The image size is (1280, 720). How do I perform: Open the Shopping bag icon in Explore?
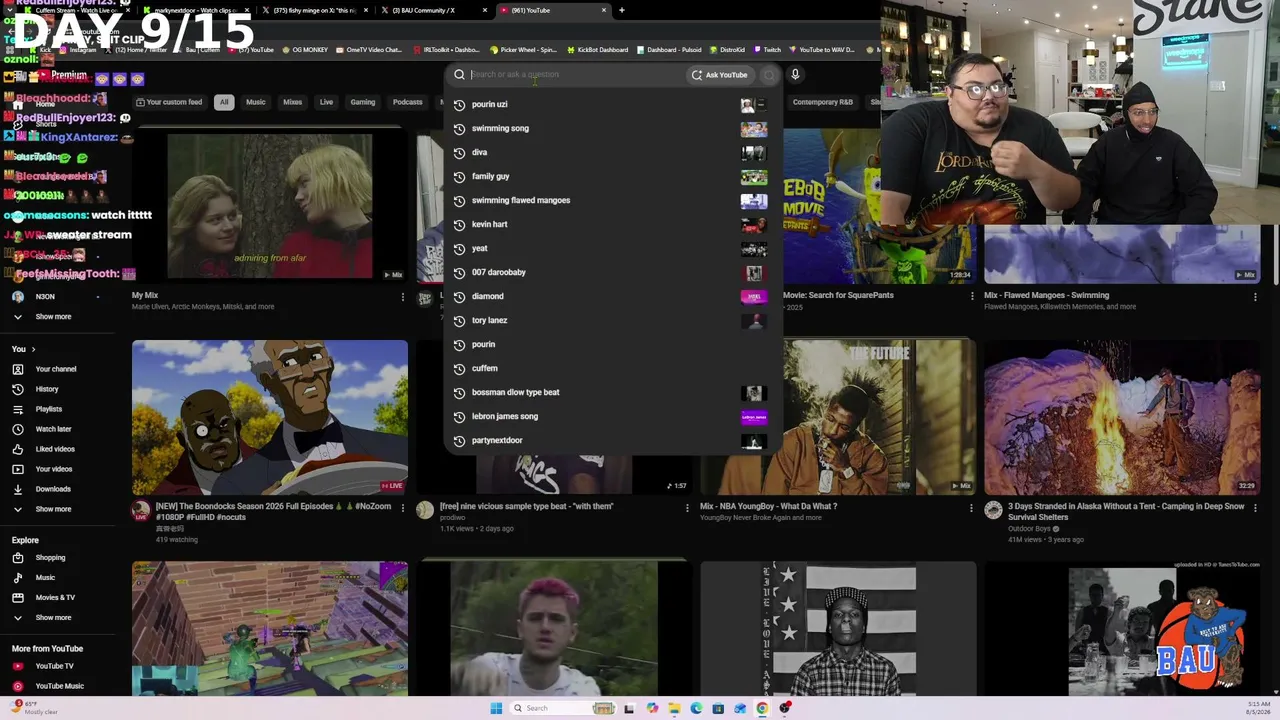[18, 558]
